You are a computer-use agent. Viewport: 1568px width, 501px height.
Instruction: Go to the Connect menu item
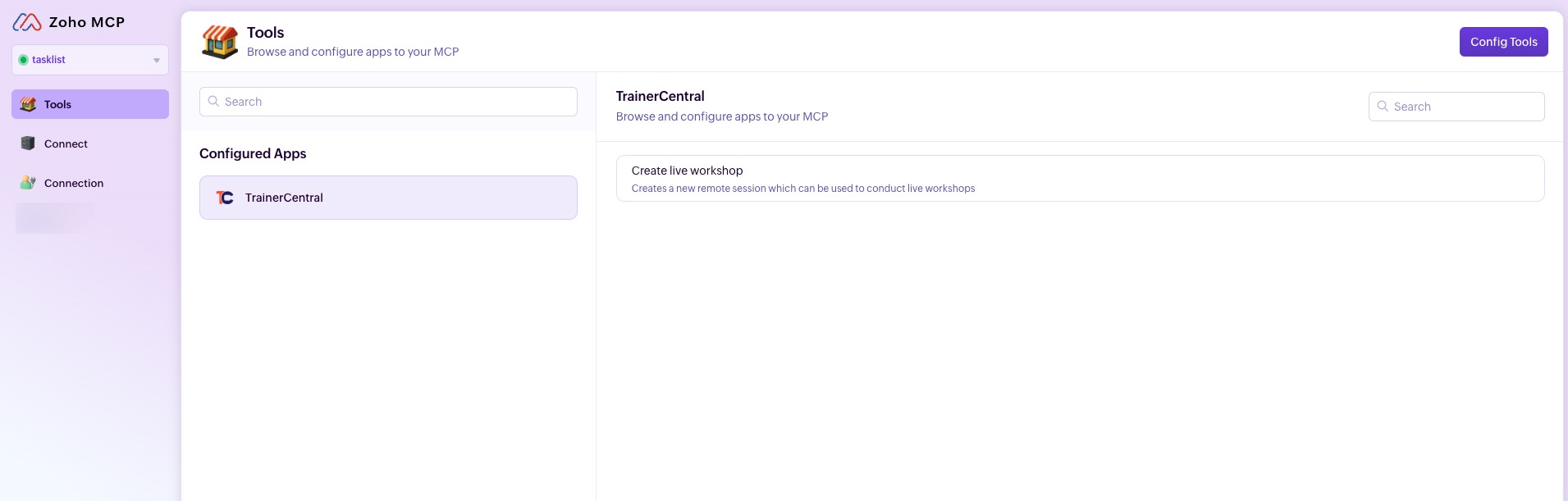pos(66,143)
